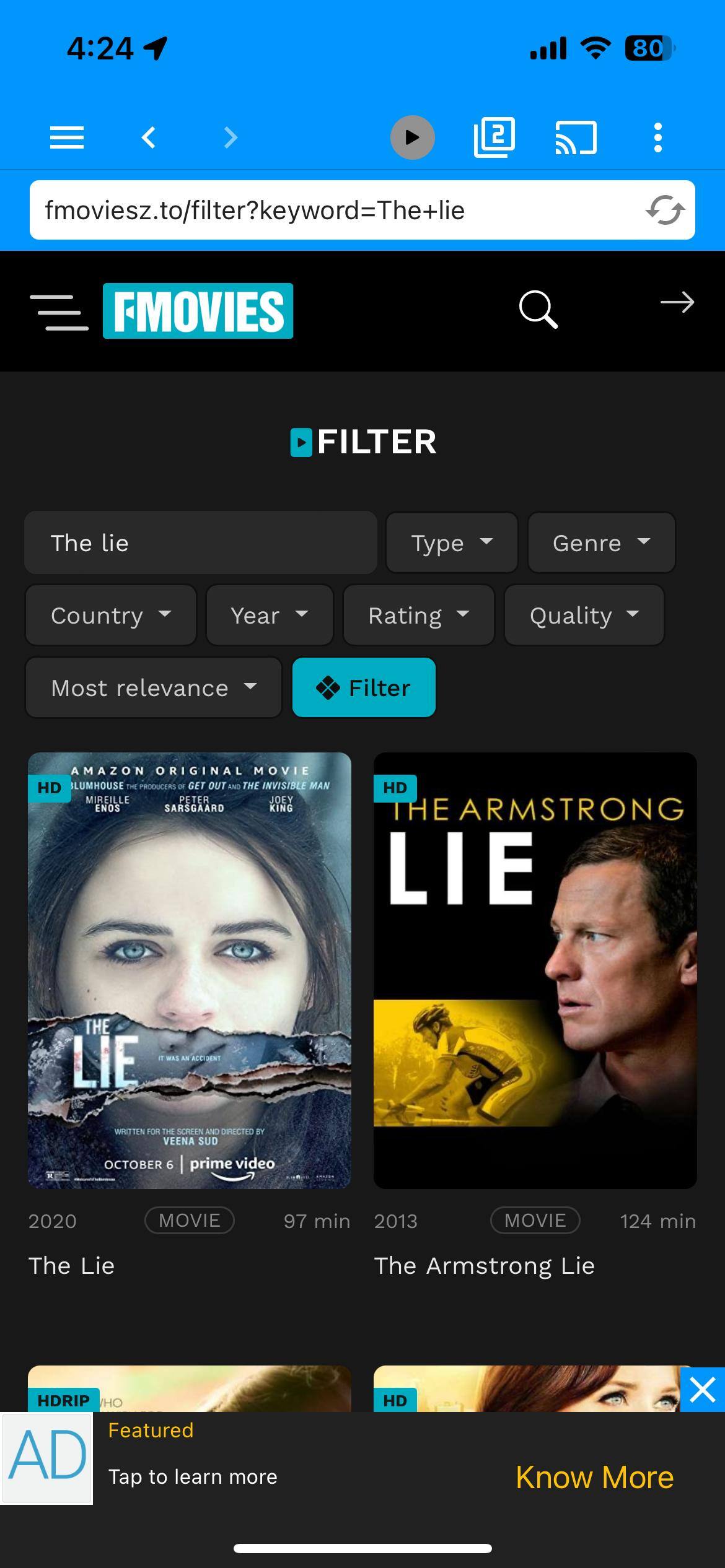Open the Year filter dropdown
This screenshot has height=1568, width=725.
[270, 615]
